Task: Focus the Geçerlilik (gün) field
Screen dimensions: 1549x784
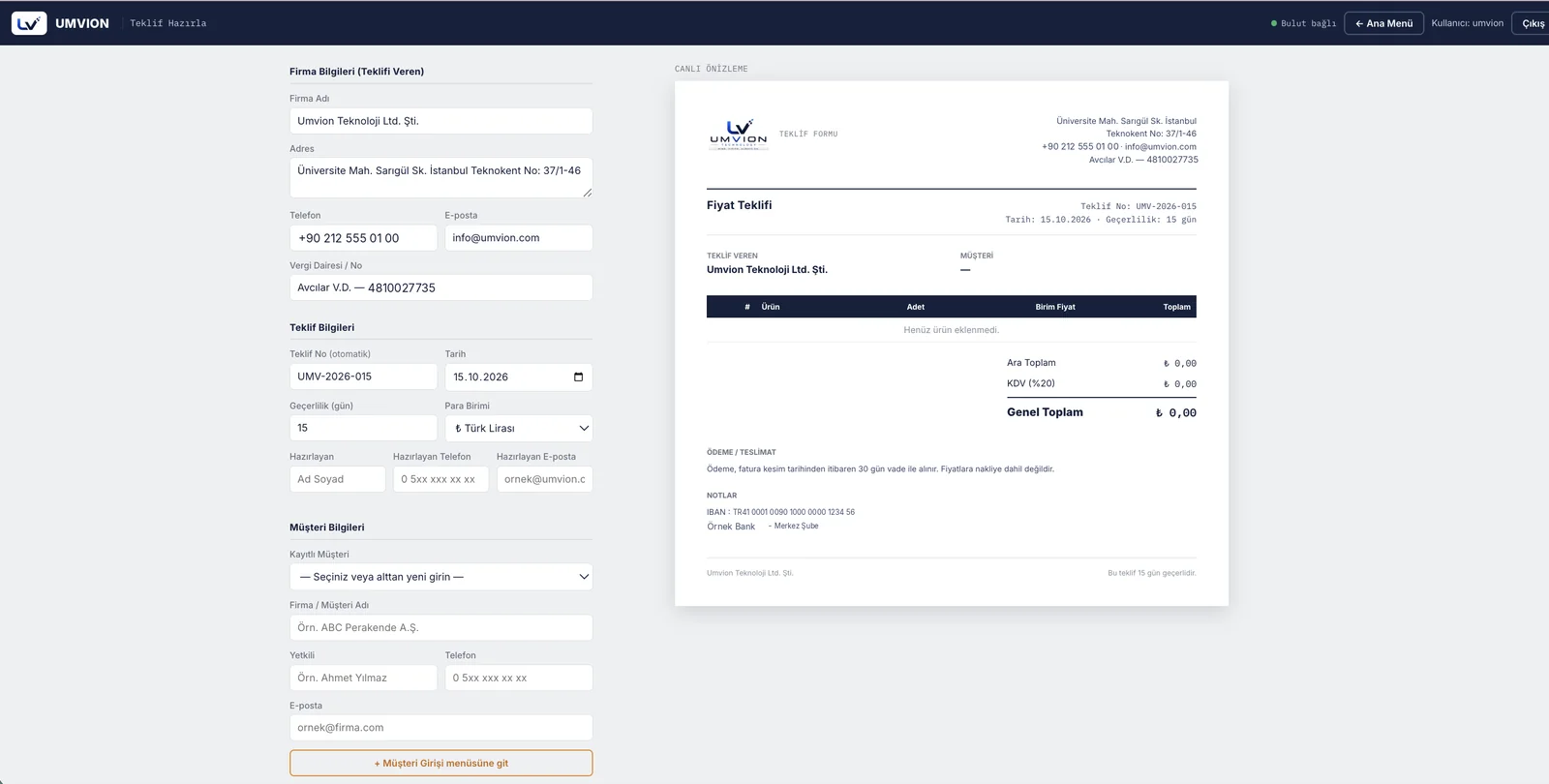Action: click(x=363, y=428)
